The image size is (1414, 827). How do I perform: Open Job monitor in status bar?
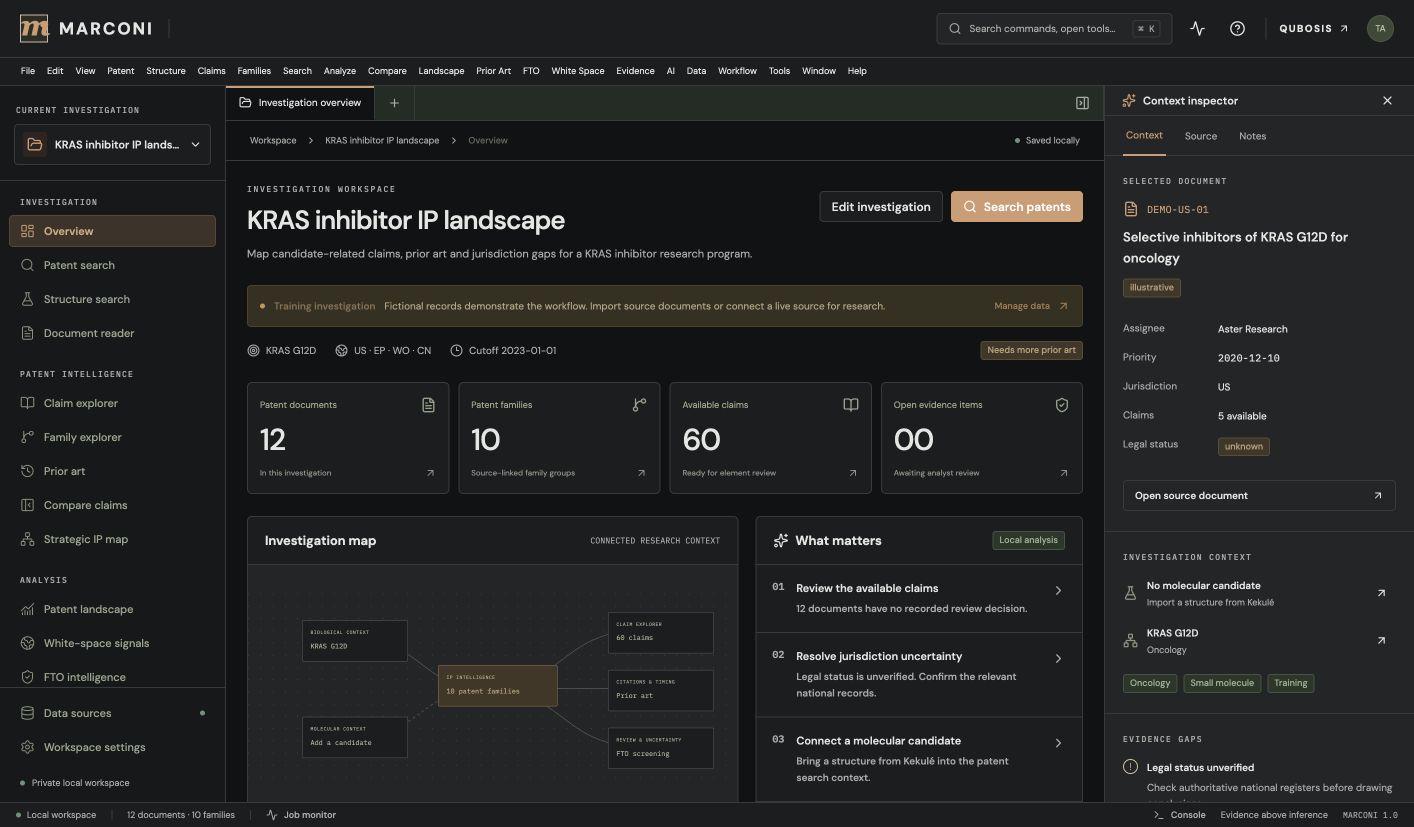click(301, 815)
